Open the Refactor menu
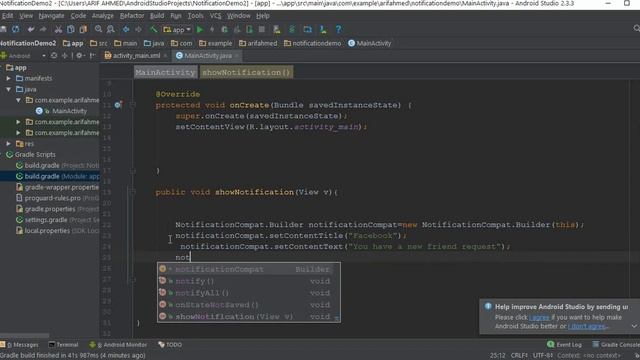 tap(132, 16)
